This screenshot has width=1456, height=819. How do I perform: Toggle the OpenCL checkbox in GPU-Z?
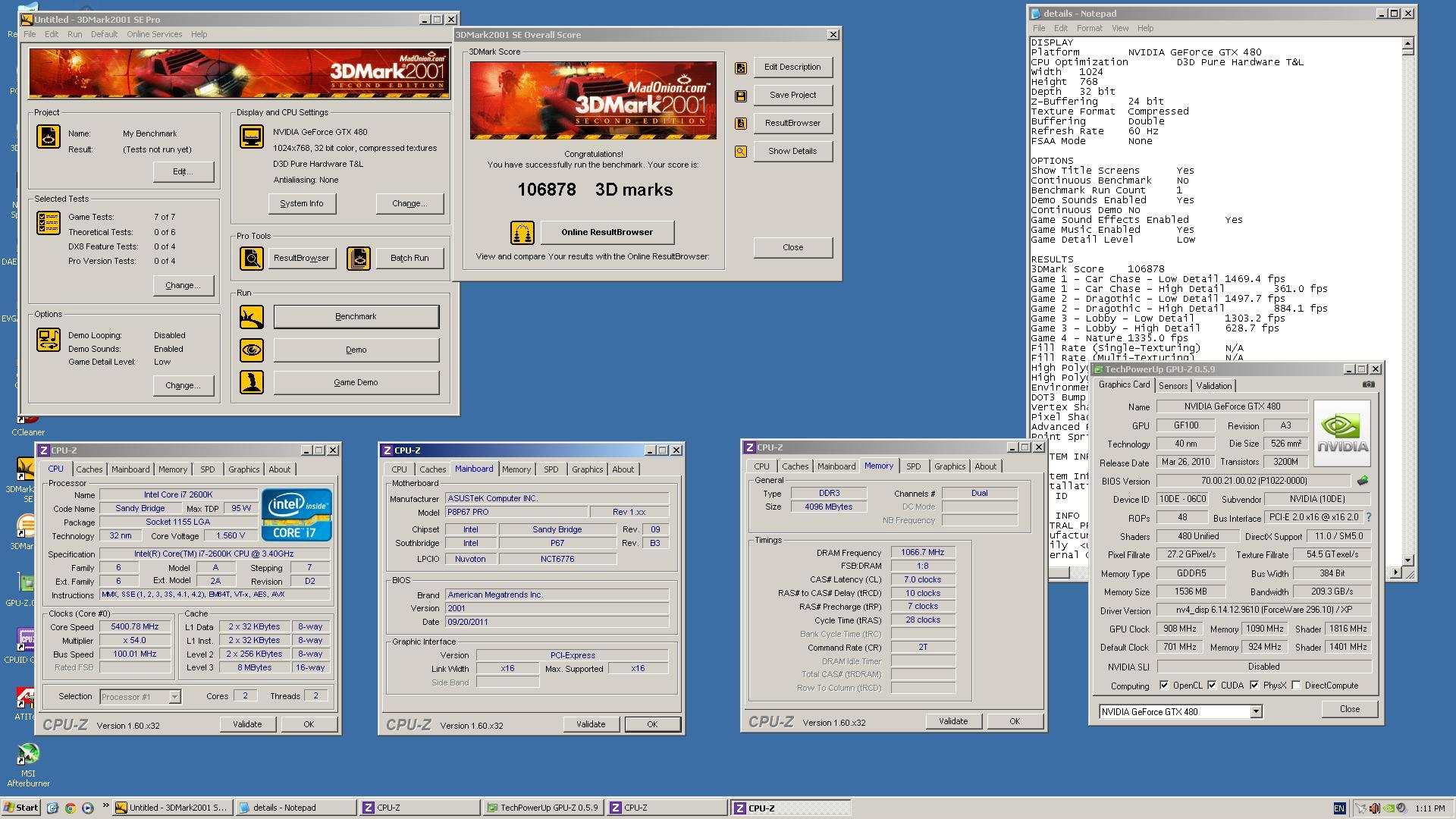click(1164, 685)
